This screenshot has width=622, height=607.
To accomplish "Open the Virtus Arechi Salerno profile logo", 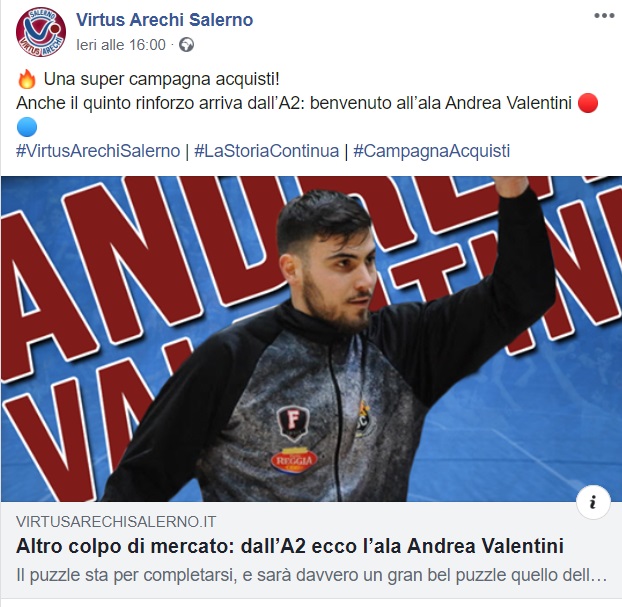I will [41, 32].
